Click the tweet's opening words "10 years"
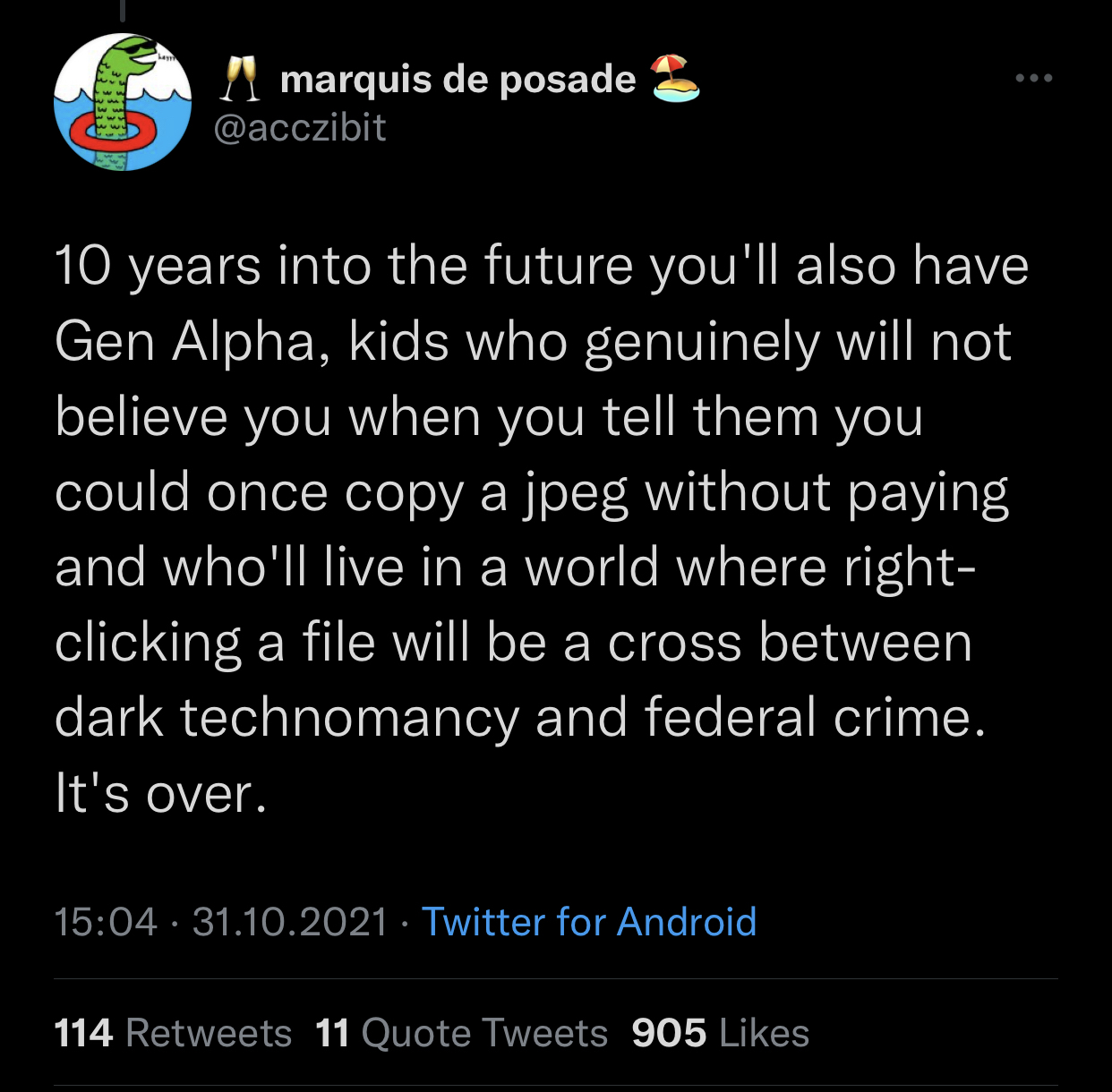The image size is (1112, 1092). coord(158,267)
